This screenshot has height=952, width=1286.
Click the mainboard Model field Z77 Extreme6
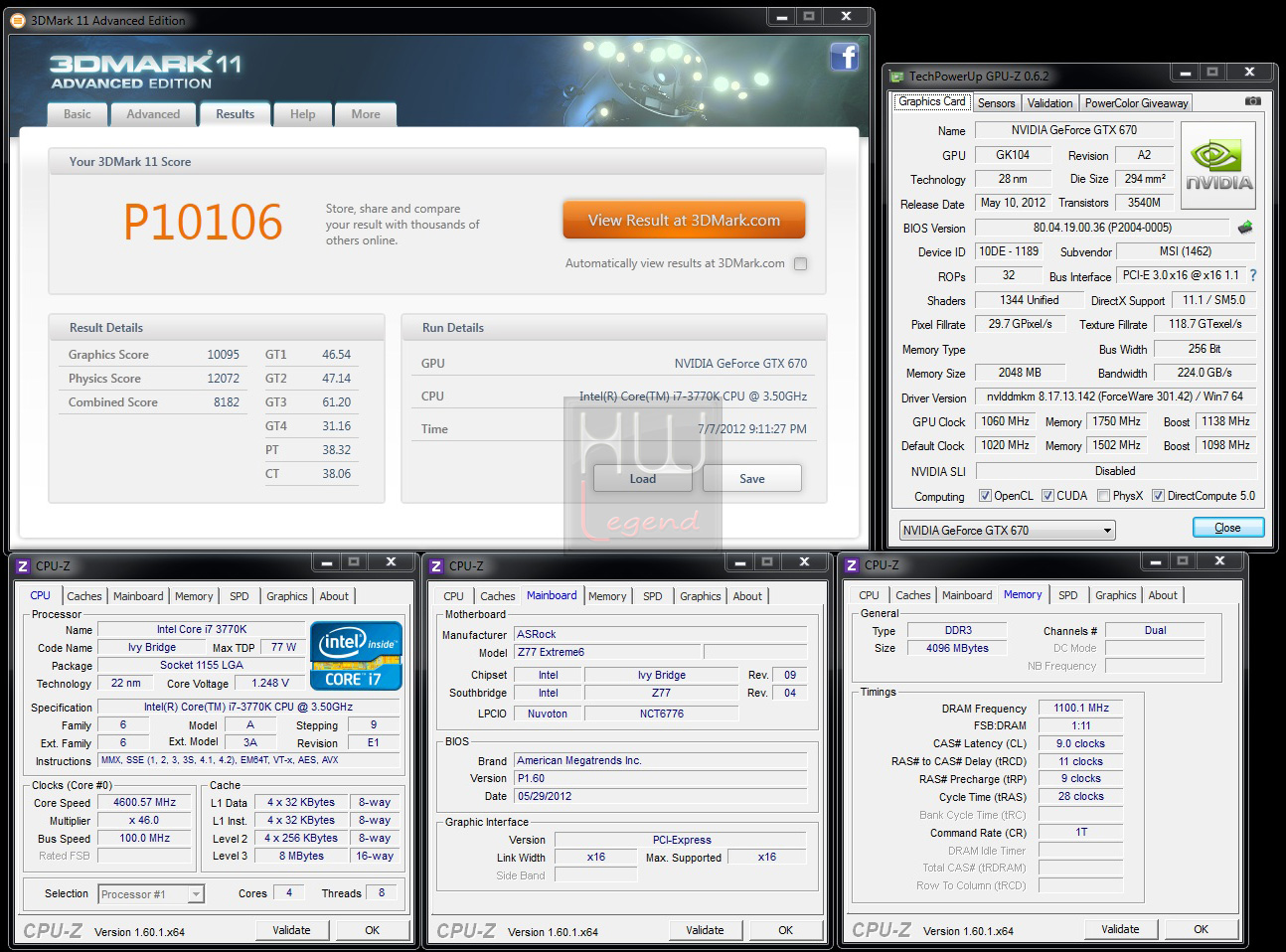pyautogui.click(x=607, y=652)
